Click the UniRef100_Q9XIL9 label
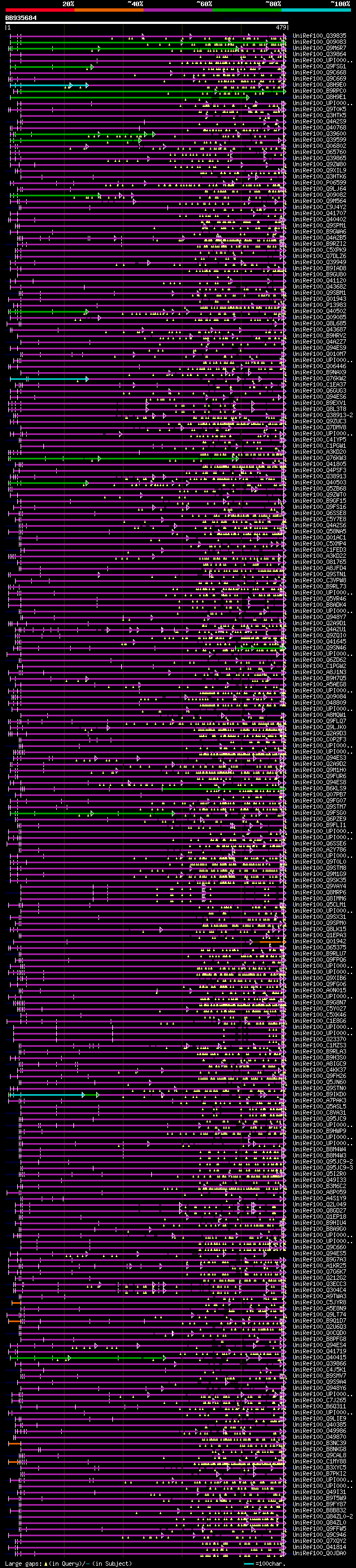356x1568 pixels. [x=319, y=170]
